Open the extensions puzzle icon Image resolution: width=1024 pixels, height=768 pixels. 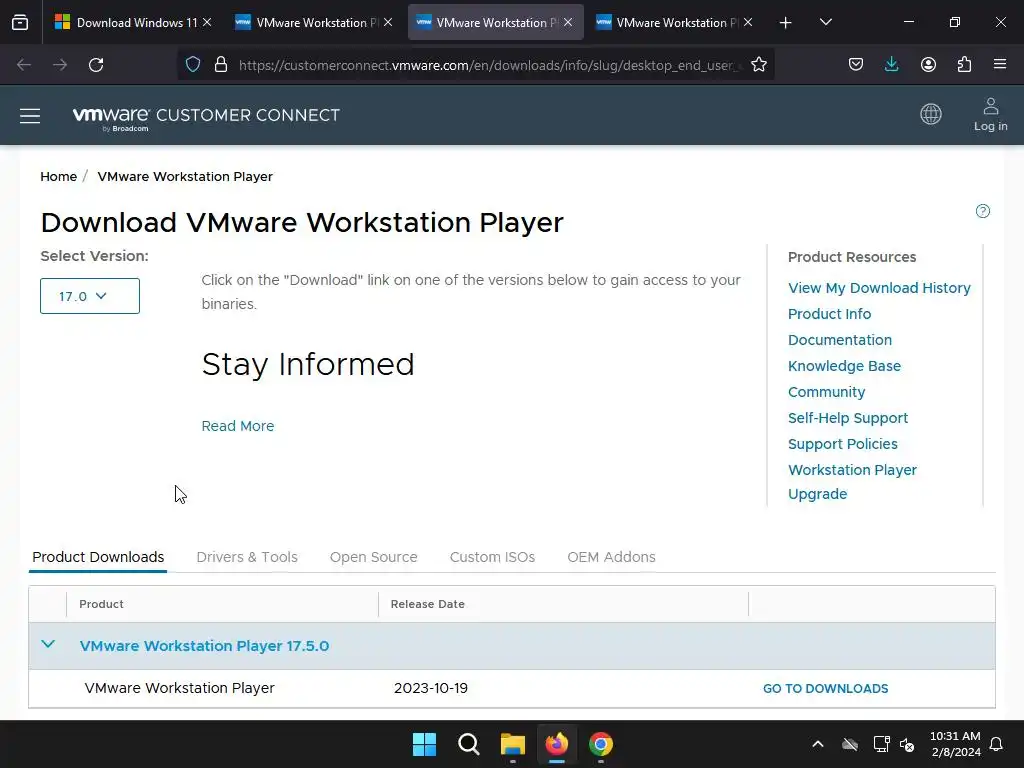964,65
